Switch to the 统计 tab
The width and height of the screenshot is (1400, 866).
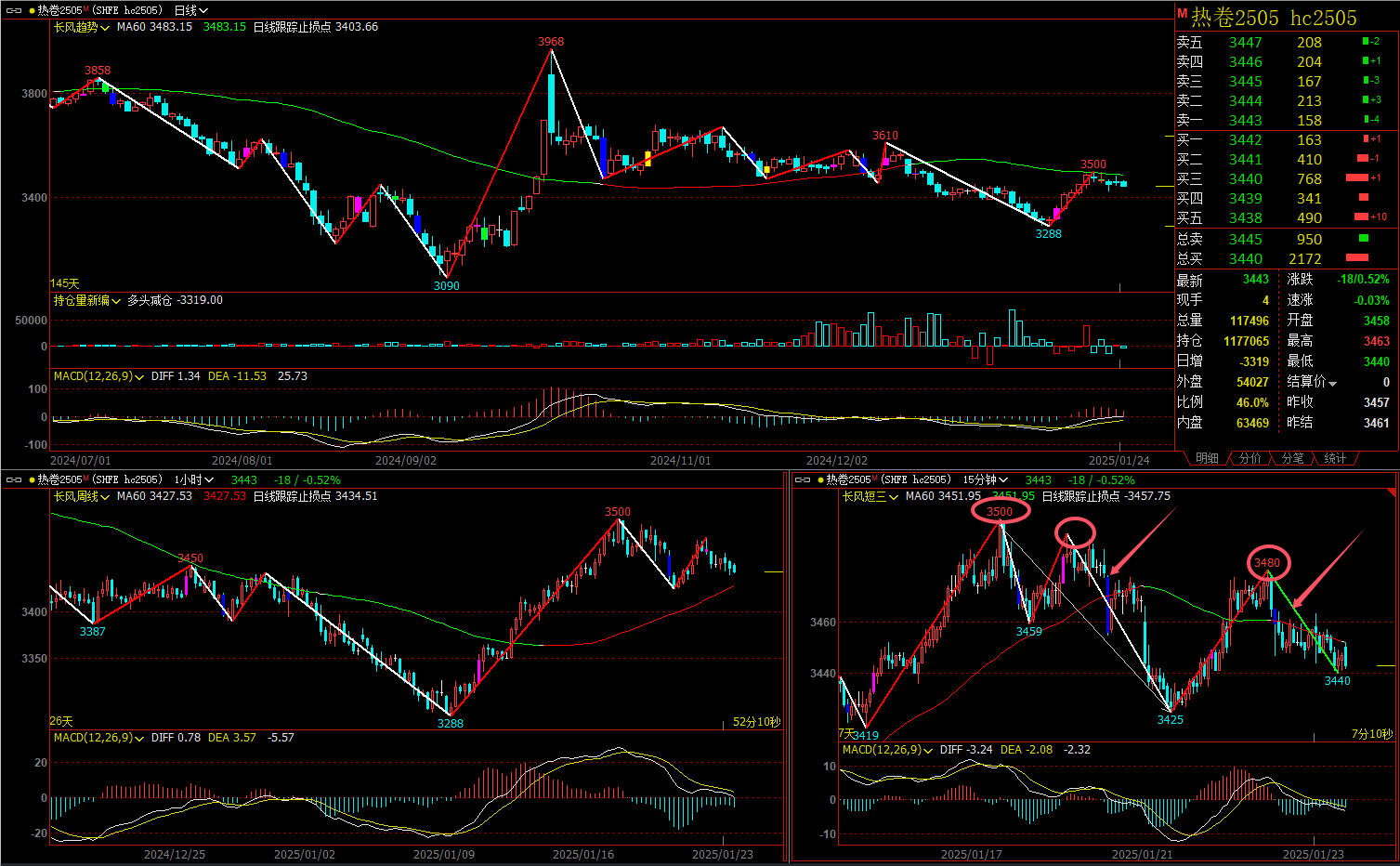[1335, 458]
